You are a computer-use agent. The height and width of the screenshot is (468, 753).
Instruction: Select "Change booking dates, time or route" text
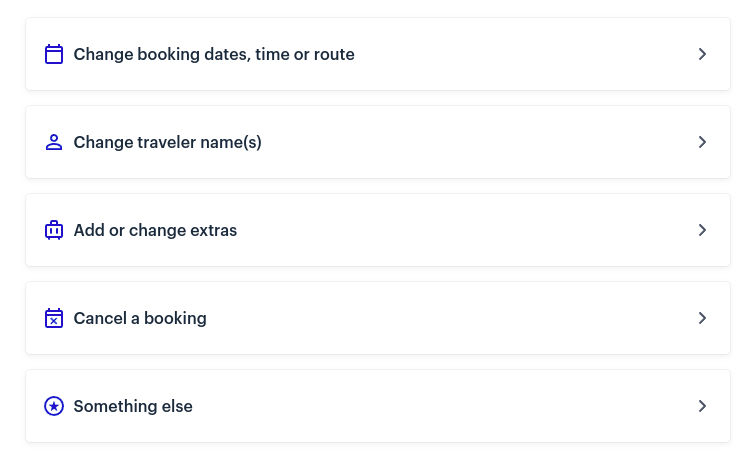coord(214,54)
